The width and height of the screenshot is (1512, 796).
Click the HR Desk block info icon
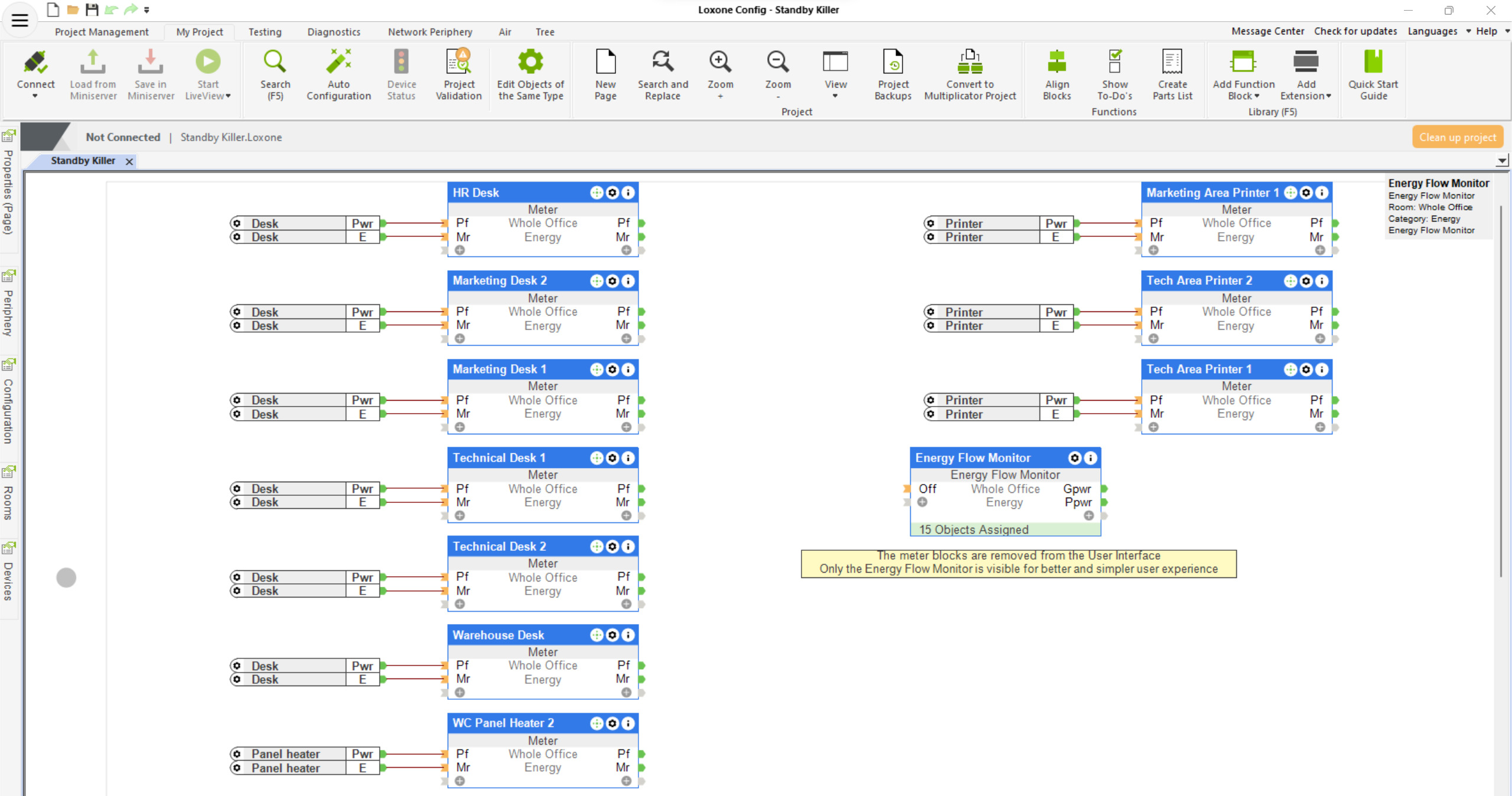[x=628, y=193]
